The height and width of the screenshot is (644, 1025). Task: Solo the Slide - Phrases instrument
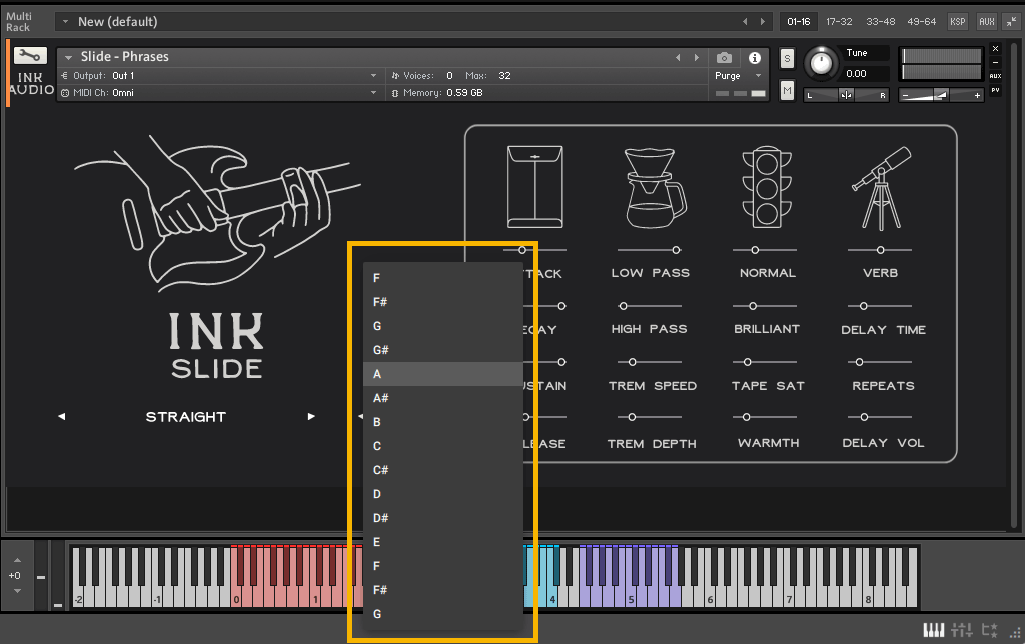coord(787,58)
